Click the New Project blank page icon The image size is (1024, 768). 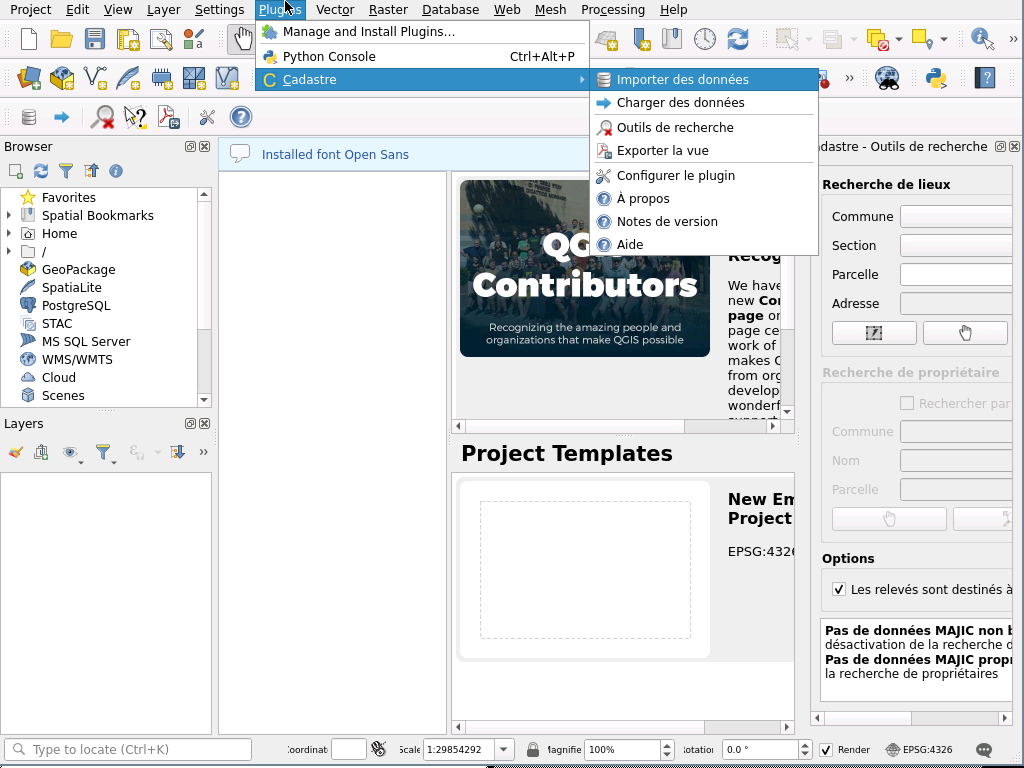(29, 40)
